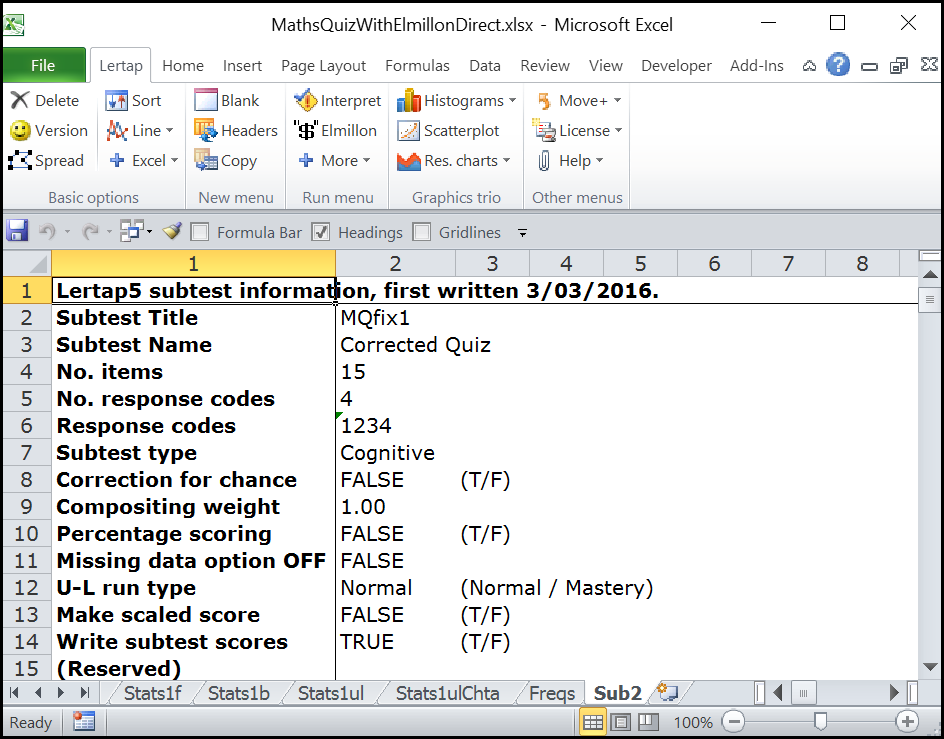The height and width of the screenshot is (739, 944).
Task: Open the Stats1ulChta sheet tab
Action: pos(447,693)
